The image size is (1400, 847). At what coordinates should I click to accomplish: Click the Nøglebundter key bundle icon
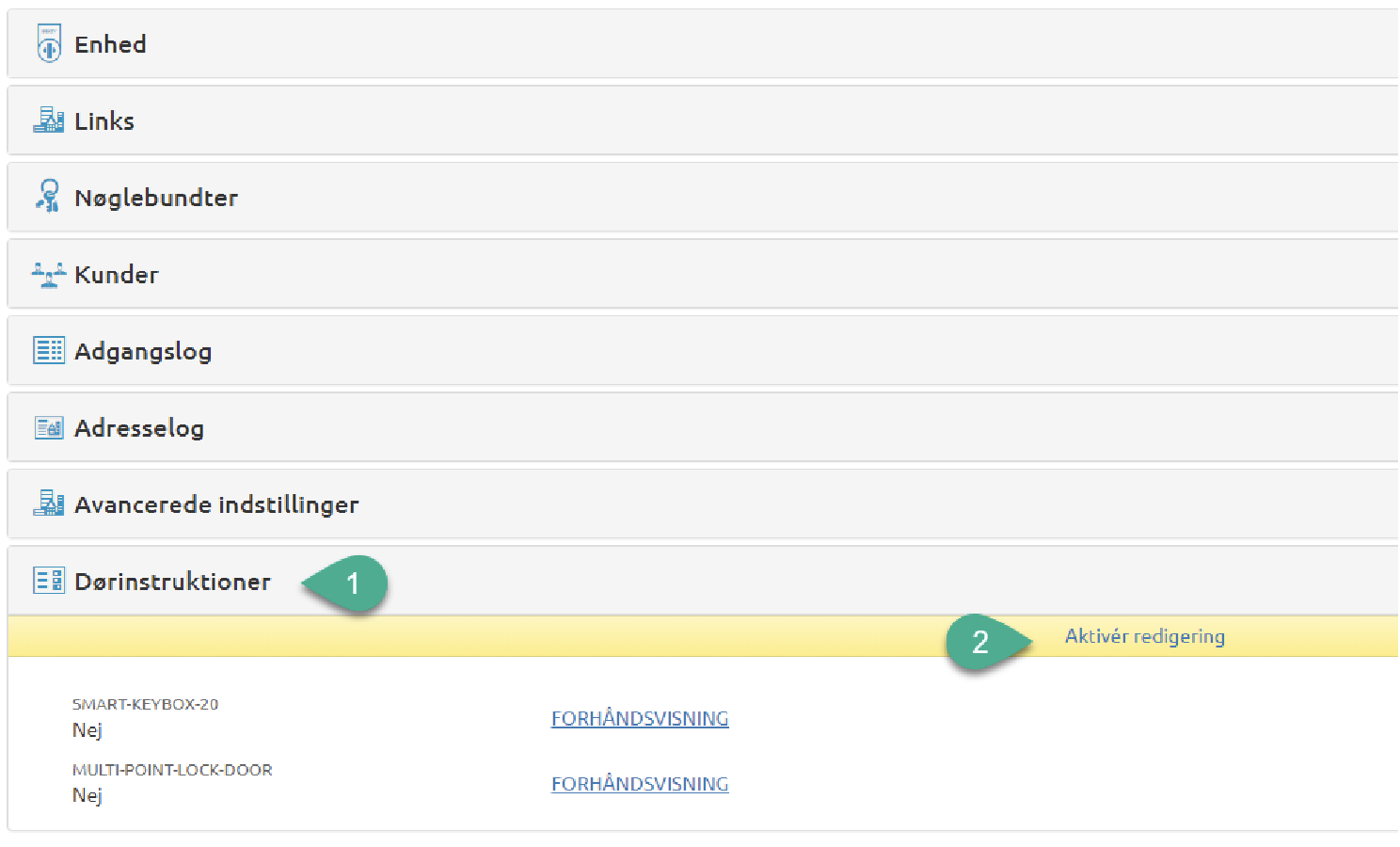point(49,197)
